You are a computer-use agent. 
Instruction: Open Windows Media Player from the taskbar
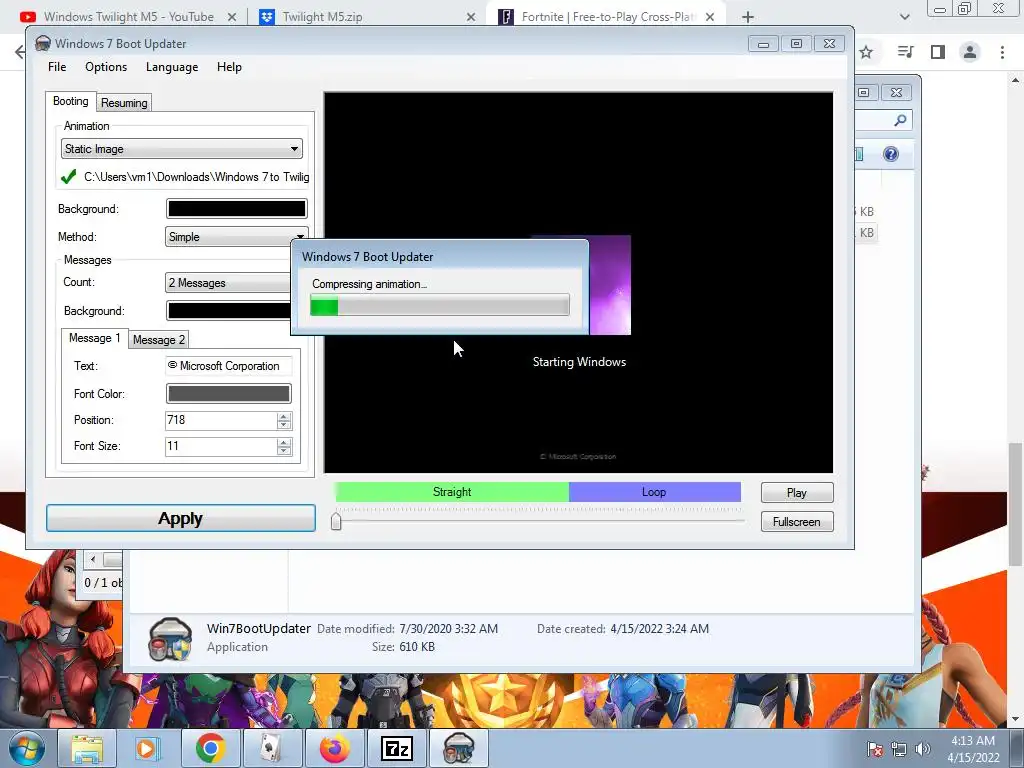coord(147,748)
